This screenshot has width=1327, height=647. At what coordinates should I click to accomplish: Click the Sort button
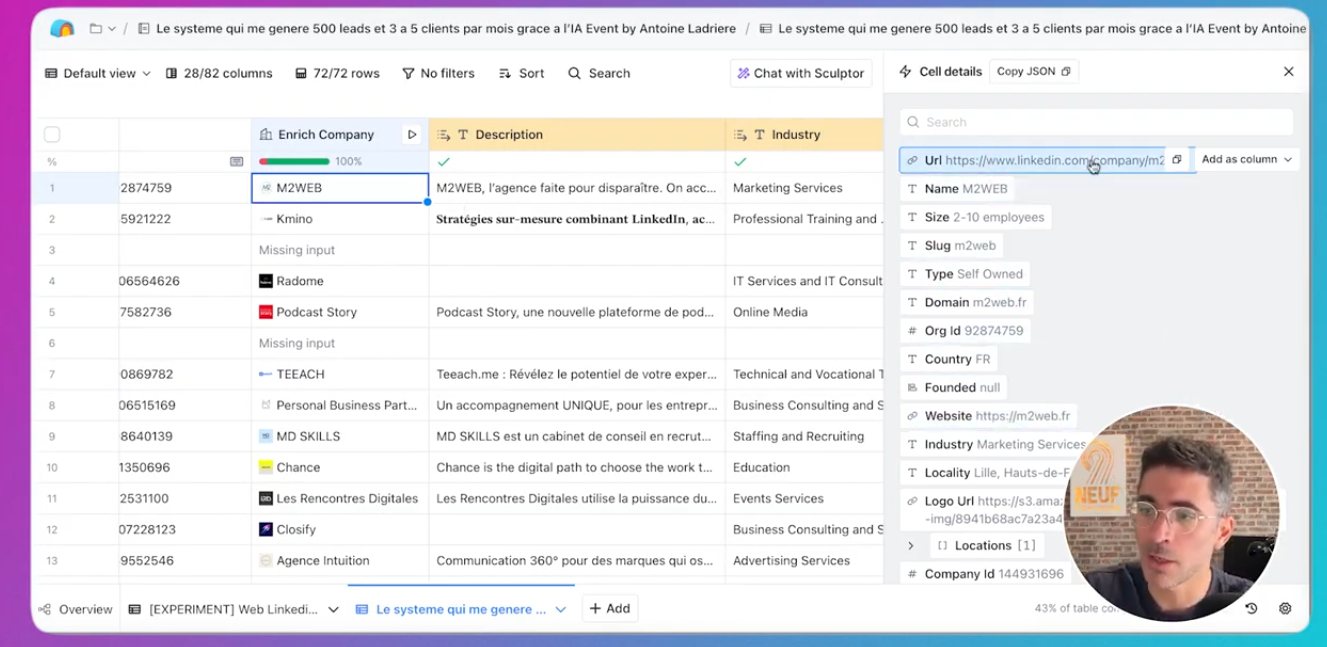tap(521, 73)
